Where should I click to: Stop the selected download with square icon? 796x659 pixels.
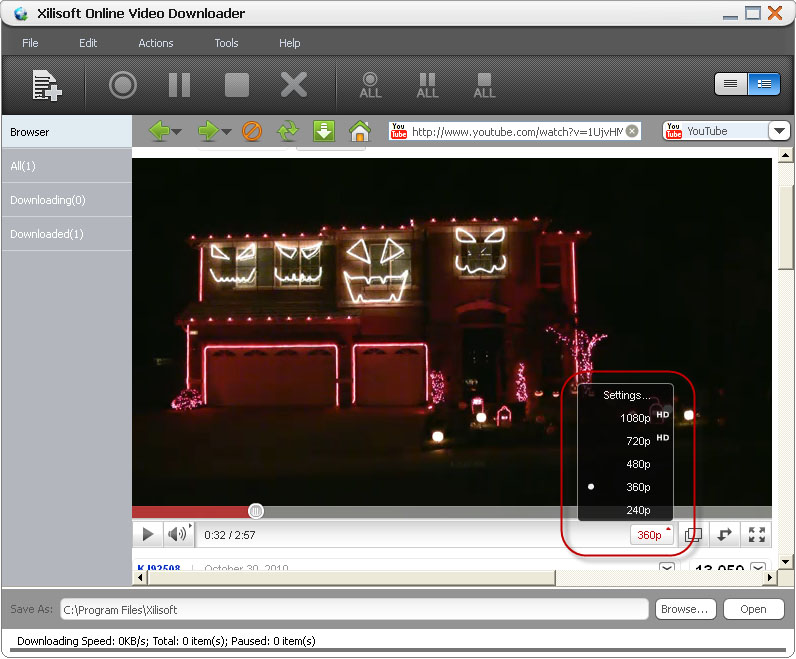coord(236,85)
